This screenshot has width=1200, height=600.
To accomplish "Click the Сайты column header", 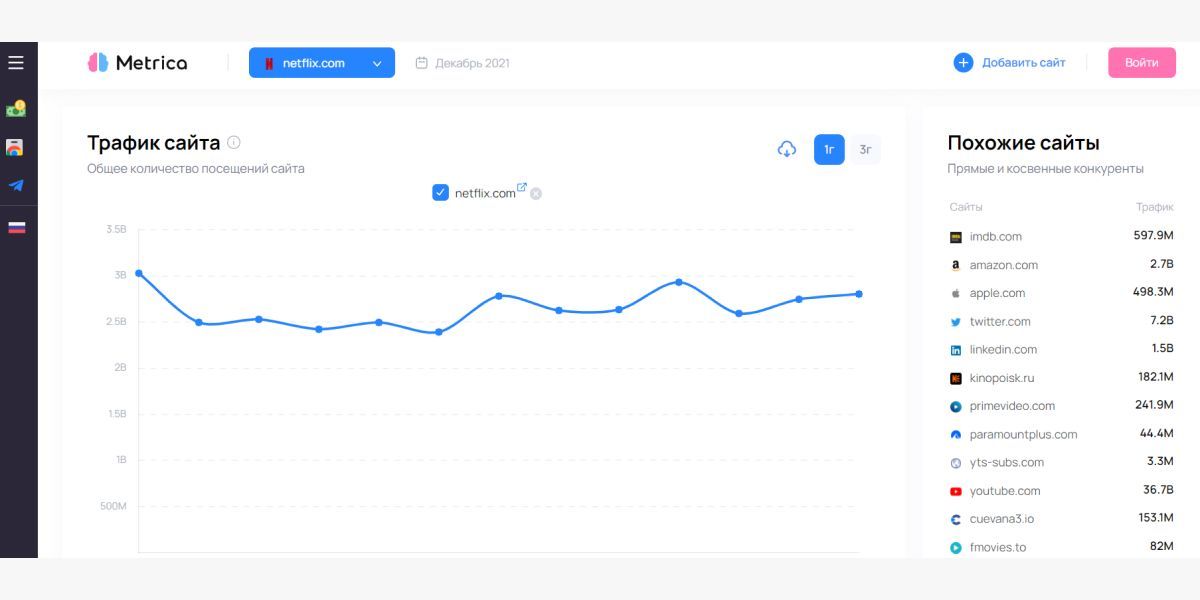I will click(x=966, y=207).
